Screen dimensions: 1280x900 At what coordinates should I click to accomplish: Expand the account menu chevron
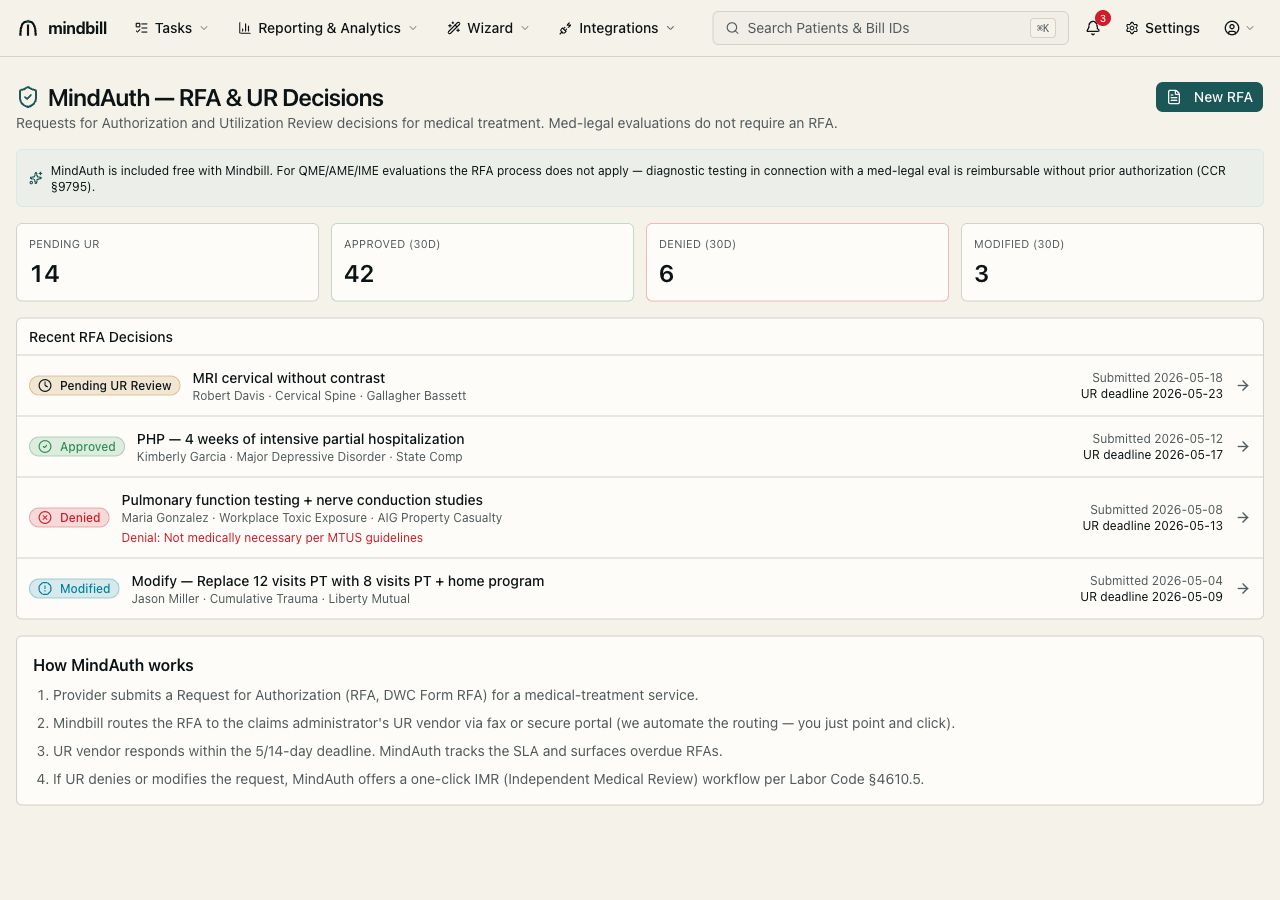pos(1250,28)
